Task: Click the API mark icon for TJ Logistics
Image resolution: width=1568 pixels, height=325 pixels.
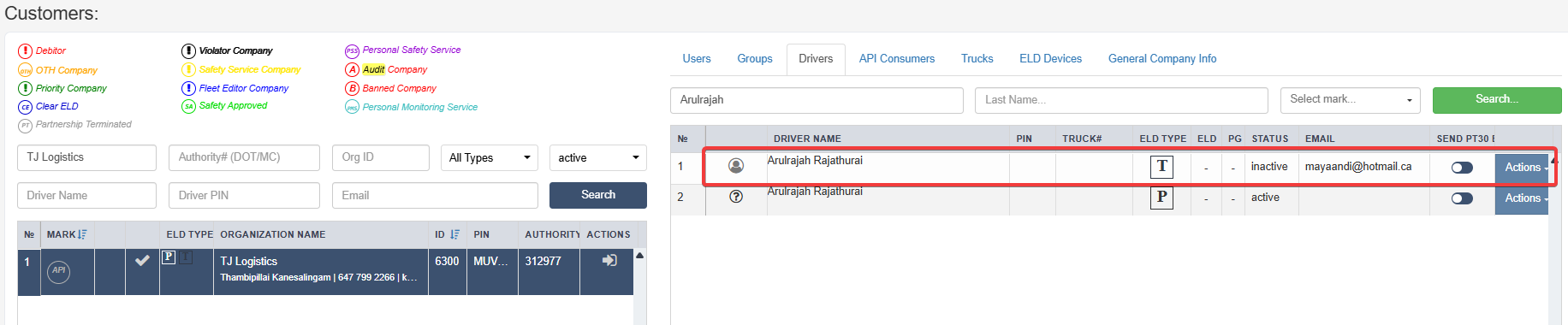Action: (58, 271)
